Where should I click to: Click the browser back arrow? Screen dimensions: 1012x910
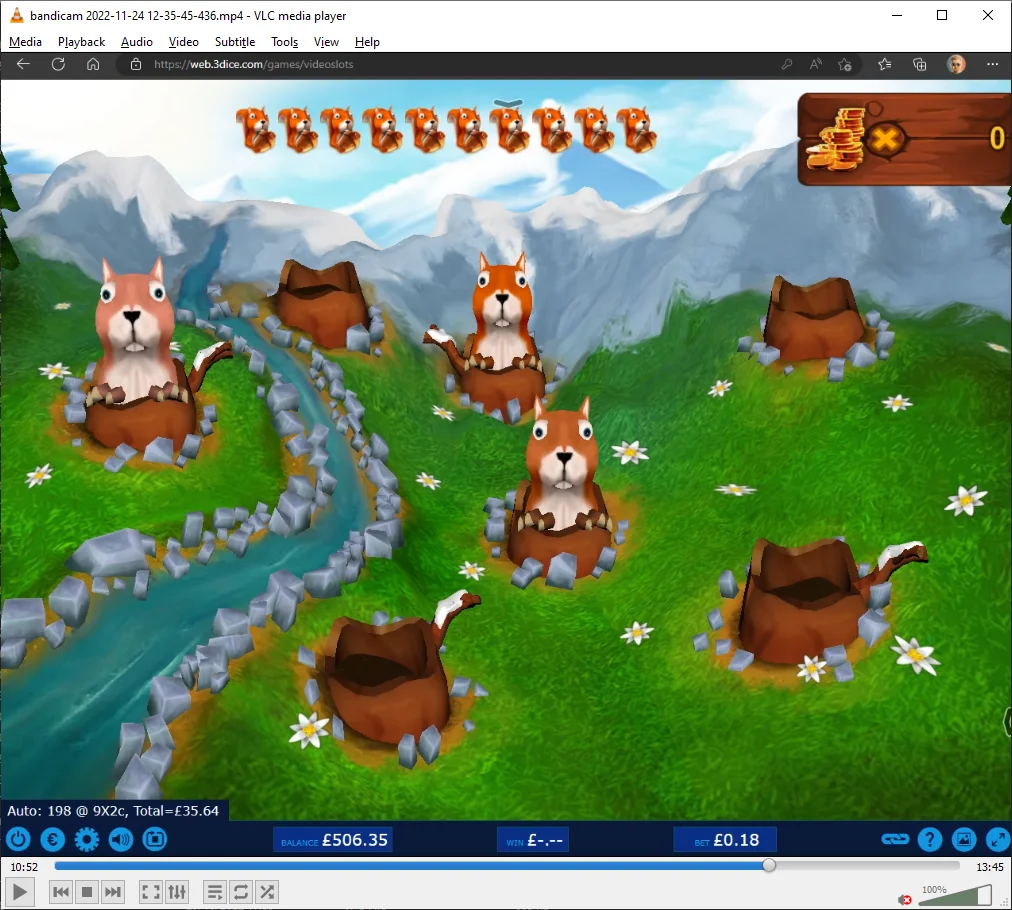point(23,64)
